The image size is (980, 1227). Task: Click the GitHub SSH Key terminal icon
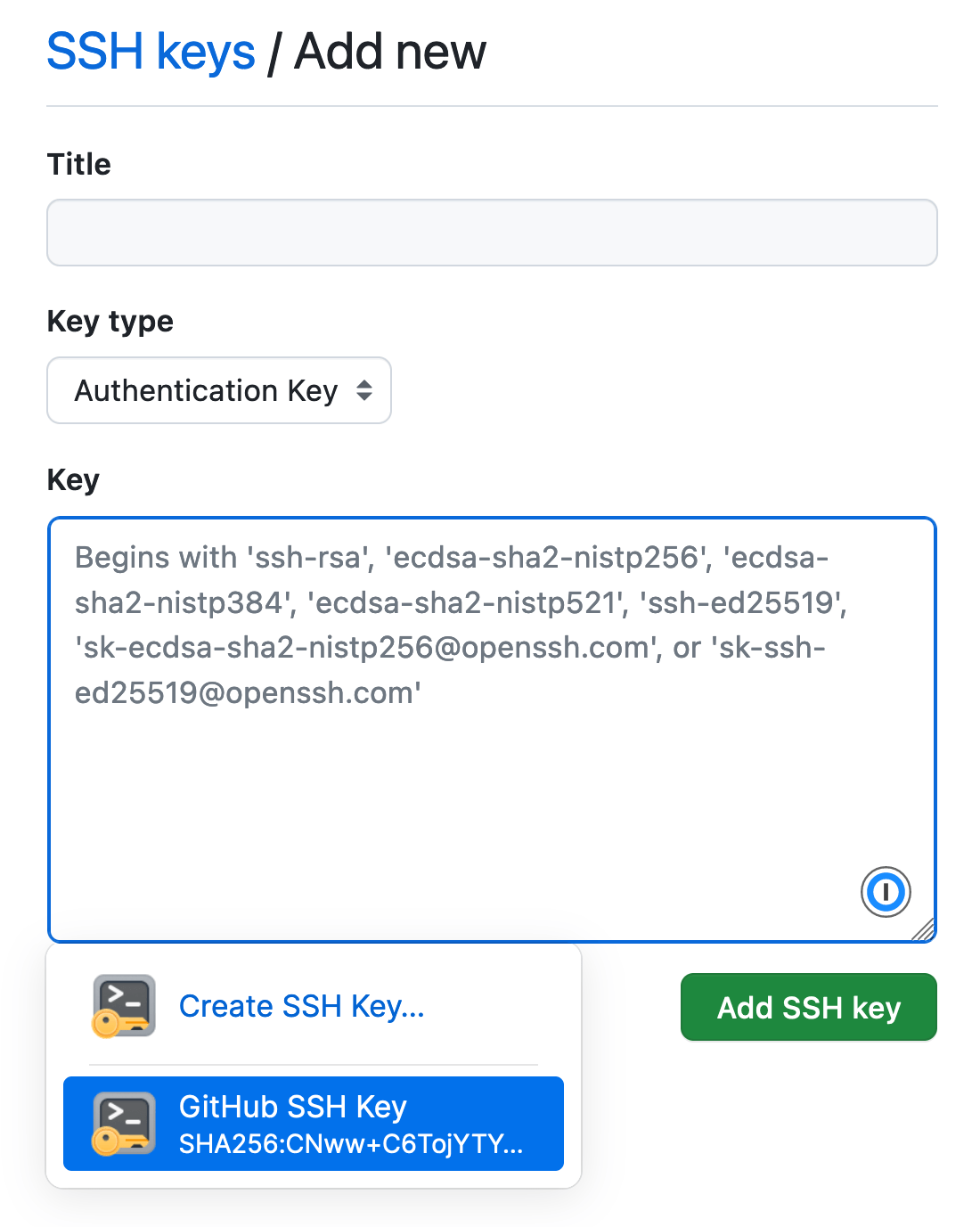(x=124, y=1124)
